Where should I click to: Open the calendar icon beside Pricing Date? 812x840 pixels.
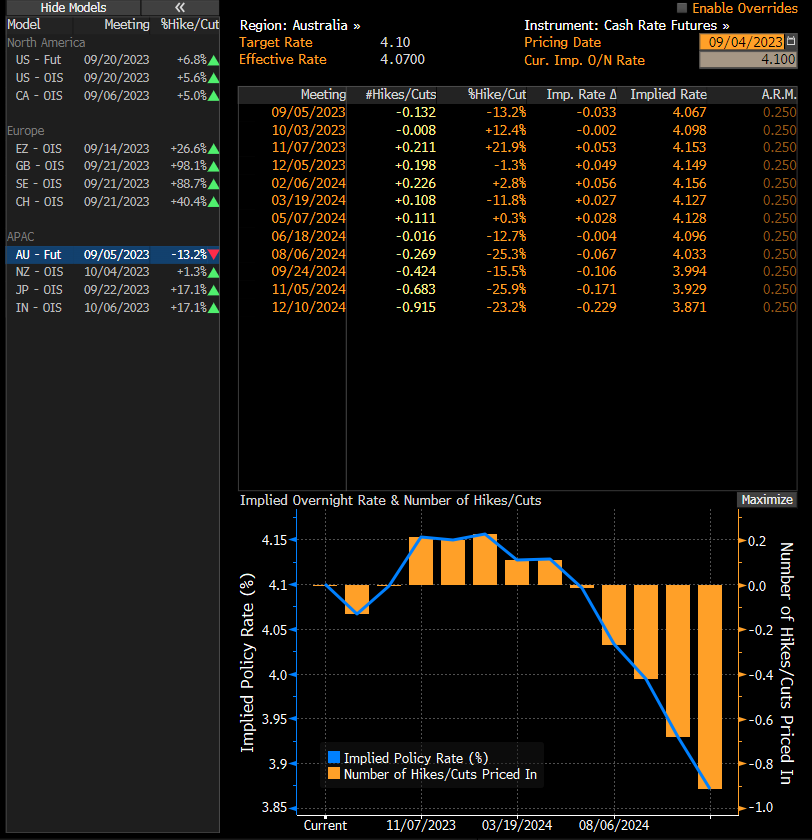click(792, 42)
